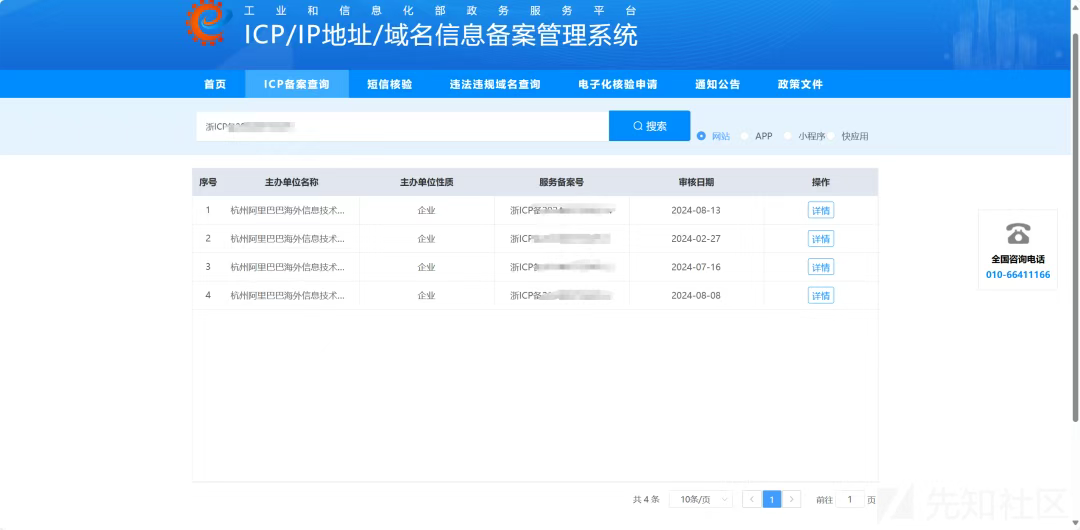
Task: Click the telephone icon in consultation widget
Action: click(1017, 234)
